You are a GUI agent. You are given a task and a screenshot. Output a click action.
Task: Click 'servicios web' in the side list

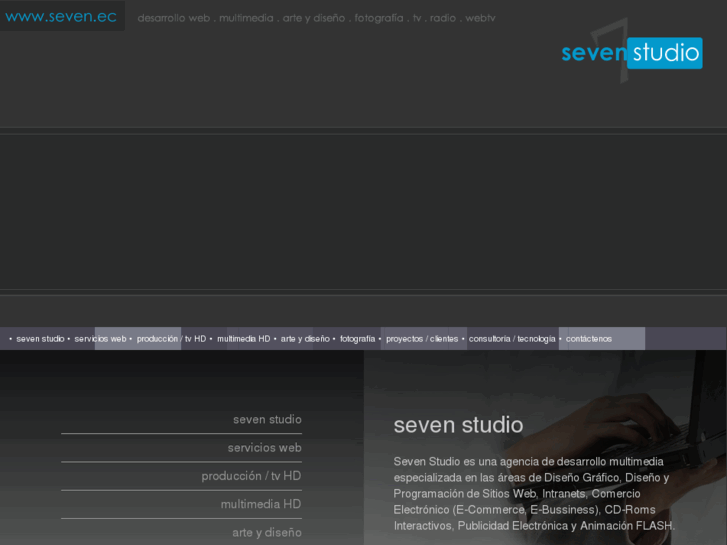tap(264, 448)
